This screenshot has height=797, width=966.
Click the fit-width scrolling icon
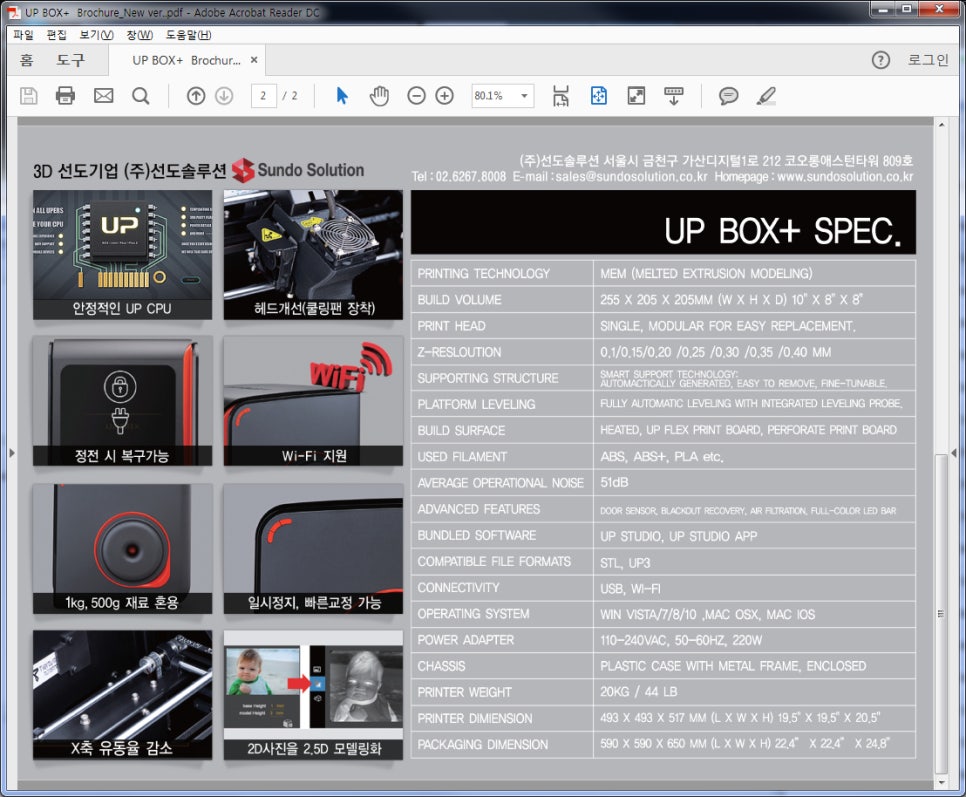561,96
